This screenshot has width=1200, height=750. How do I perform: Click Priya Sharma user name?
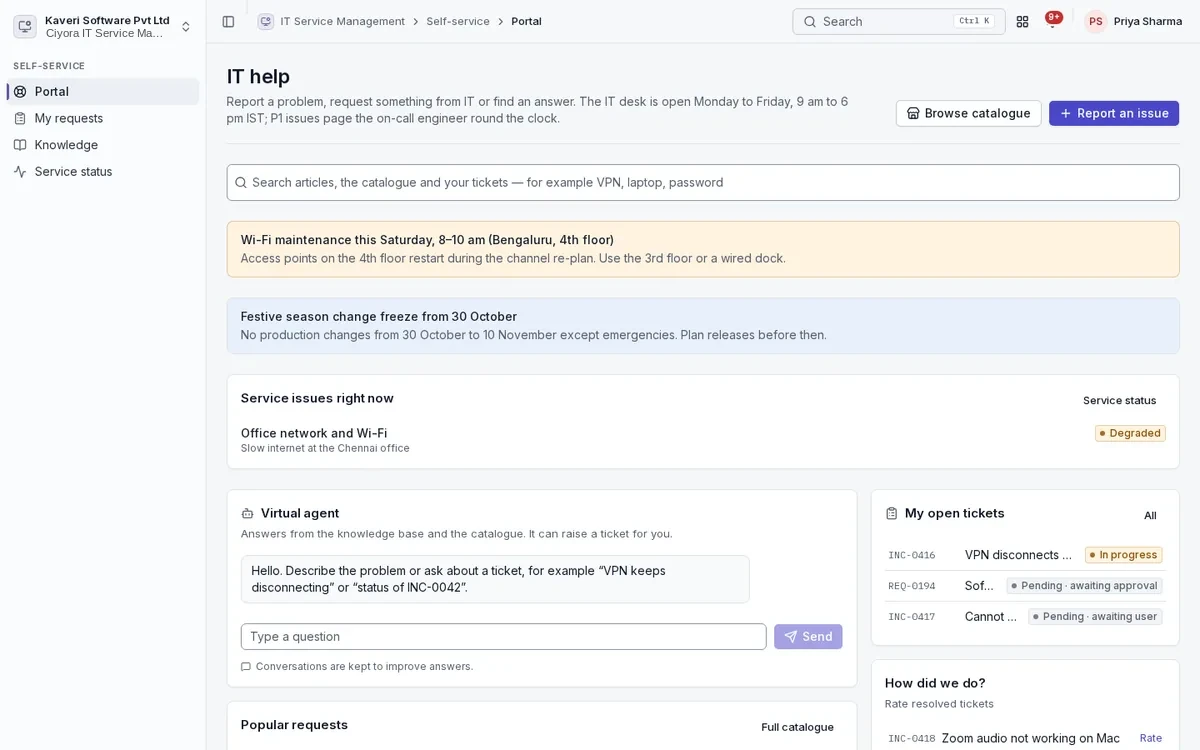click(1147, 21)
